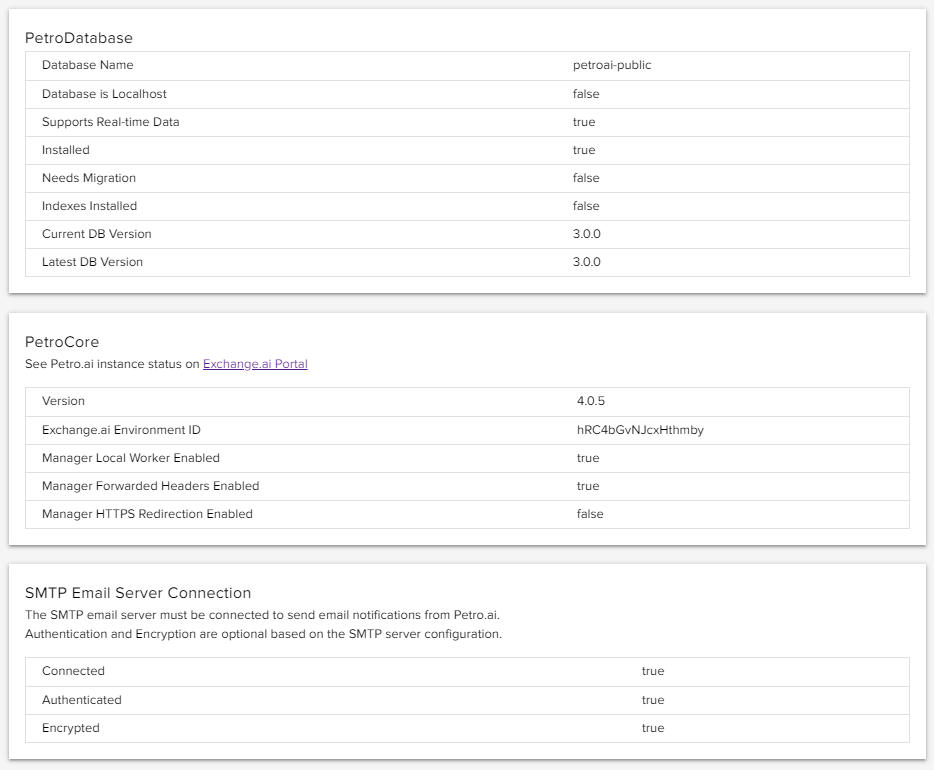Image resolution: width=934 pixels, height=770 pixels.
Task: Click the Manager Forwarded Headers Enabled label
Action: 150,486
